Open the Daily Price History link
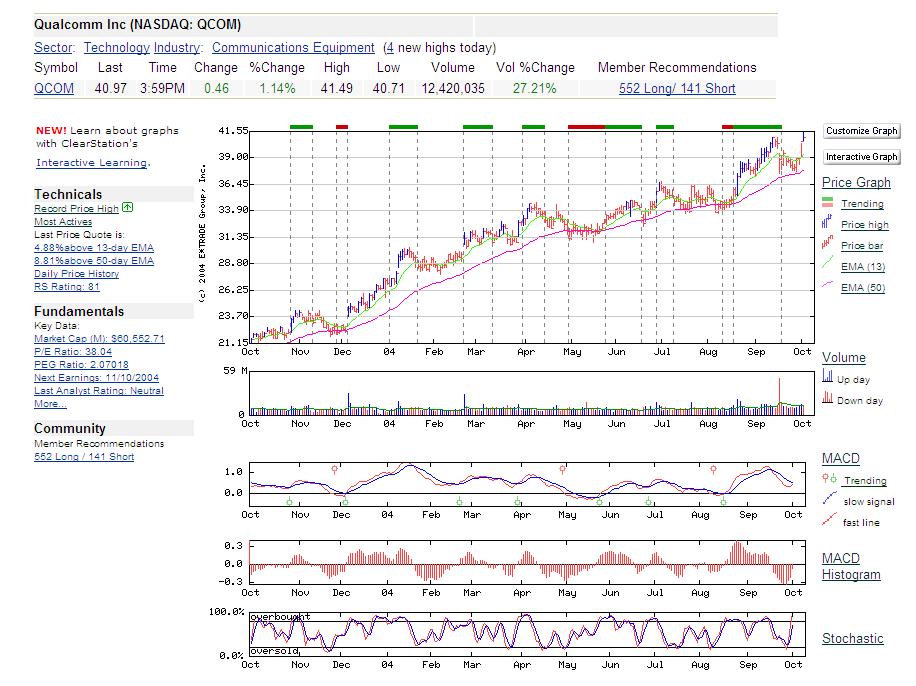 click(76, 273)
